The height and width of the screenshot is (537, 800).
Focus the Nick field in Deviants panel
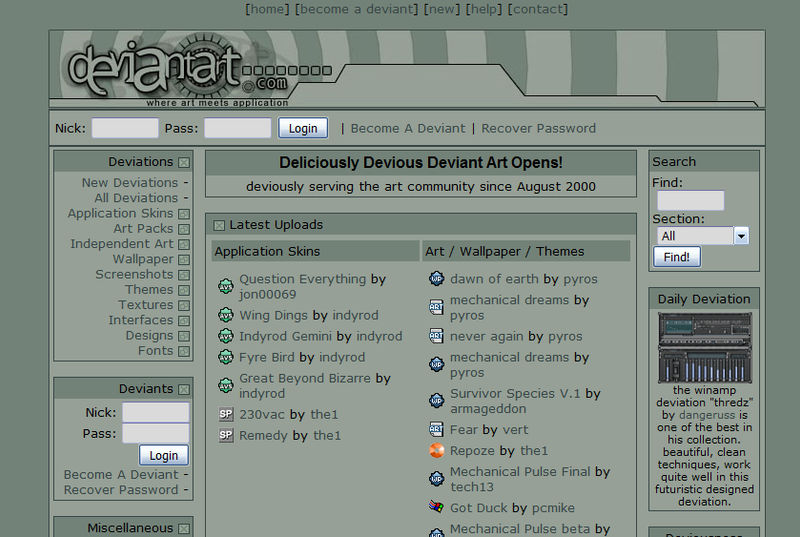pyautogui.click(x=156, y=412)
